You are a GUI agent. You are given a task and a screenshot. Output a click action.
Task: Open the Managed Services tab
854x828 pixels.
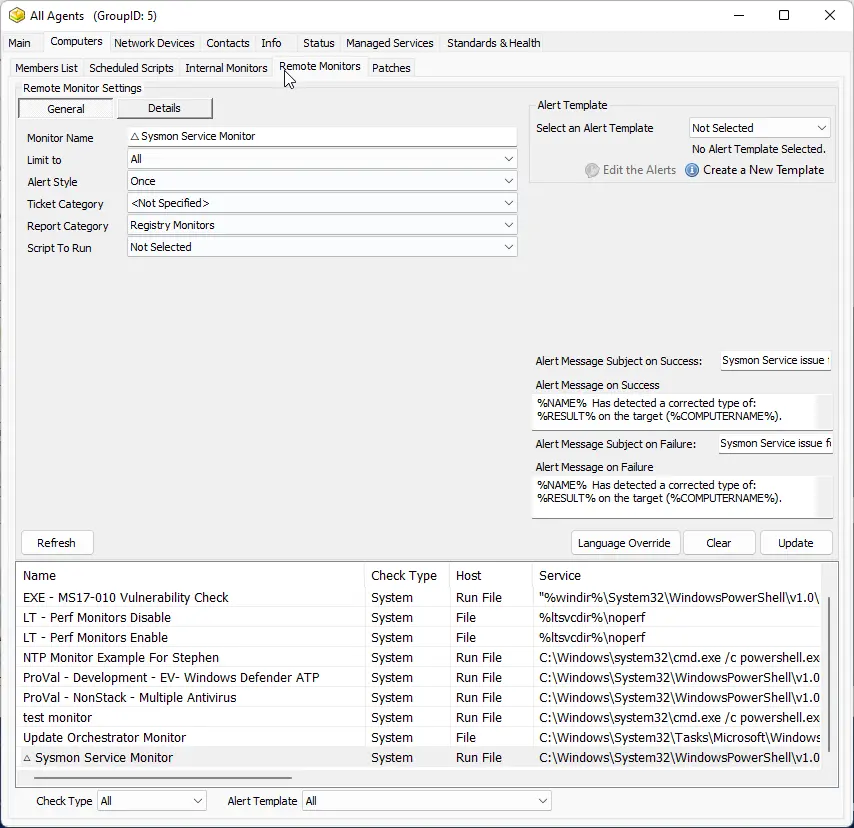pyautogui.click(x=389, y=43)
